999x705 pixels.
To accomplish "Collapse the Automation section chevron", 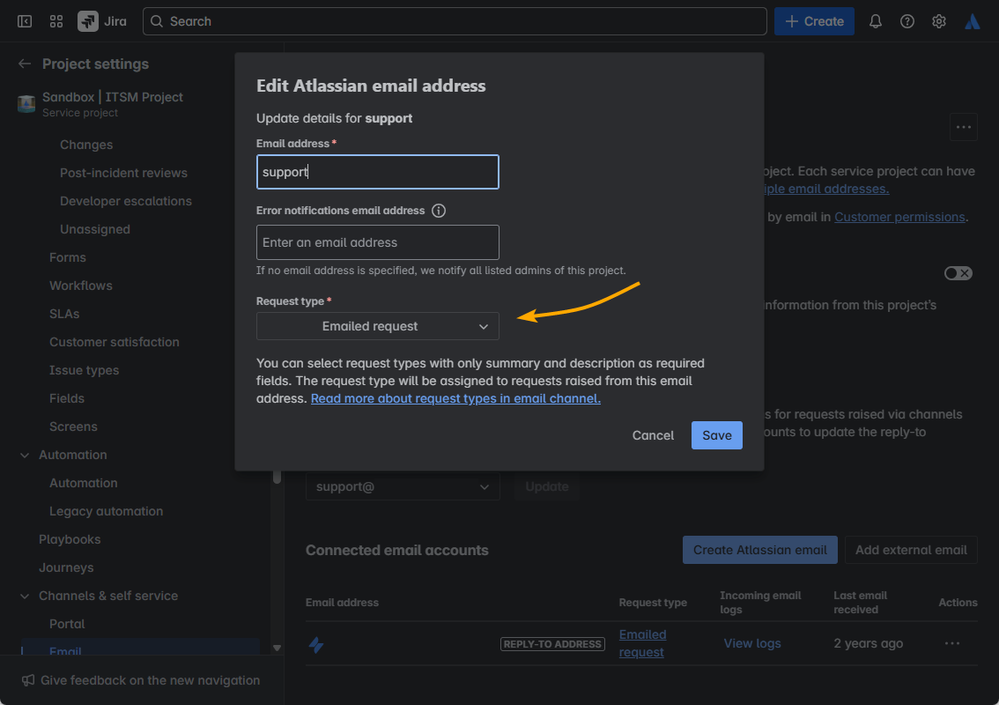I will point(25,455).
